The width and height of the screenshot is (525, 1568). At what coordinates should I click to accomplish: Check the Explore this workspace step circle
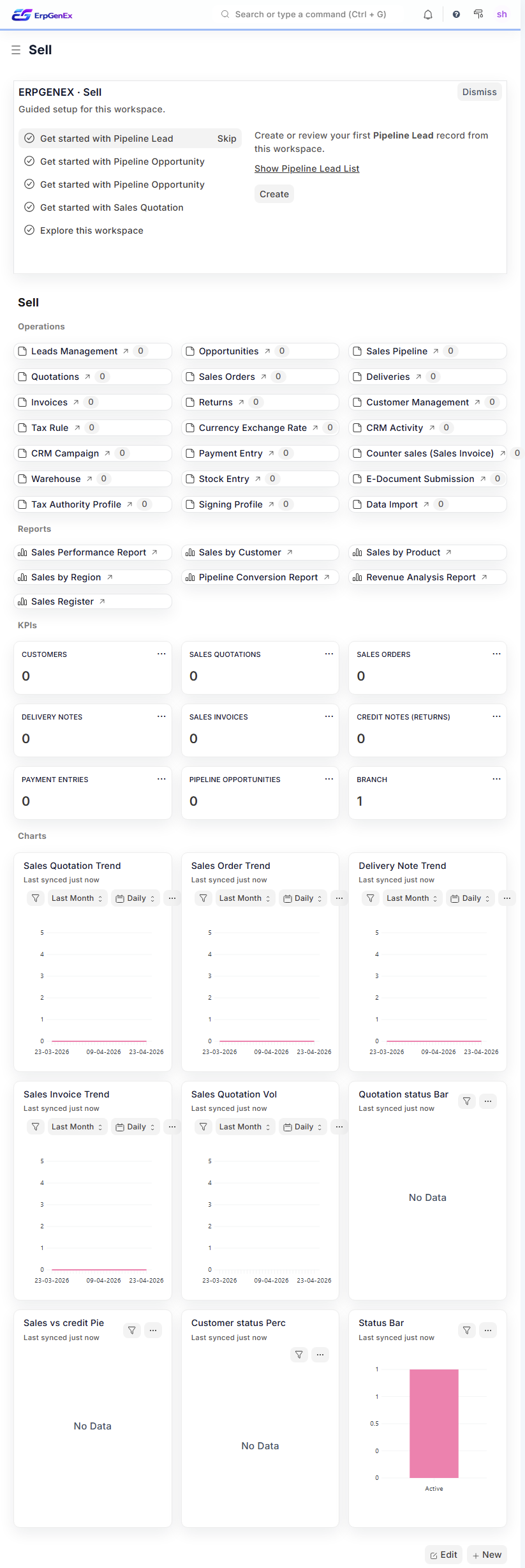[x=29, y=230]
